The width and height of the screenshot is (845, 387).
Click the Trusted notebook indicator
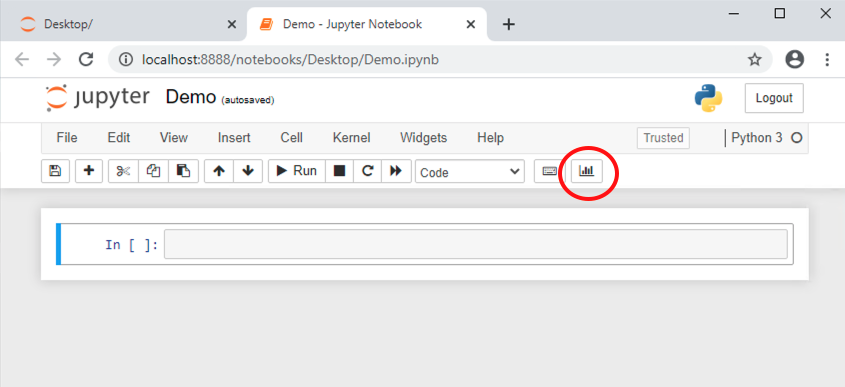click(x=663, y=138)
